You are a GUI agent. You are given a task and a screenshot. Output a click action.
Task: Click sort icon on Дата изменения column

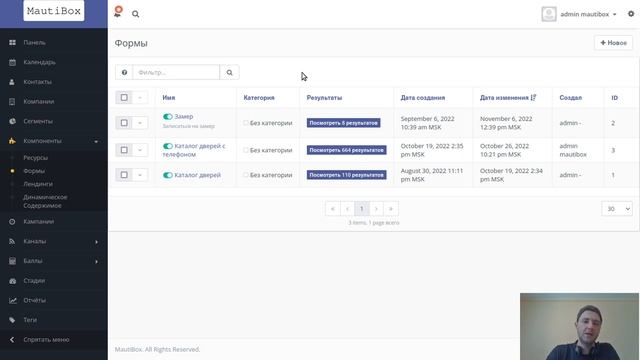point(533,98)
